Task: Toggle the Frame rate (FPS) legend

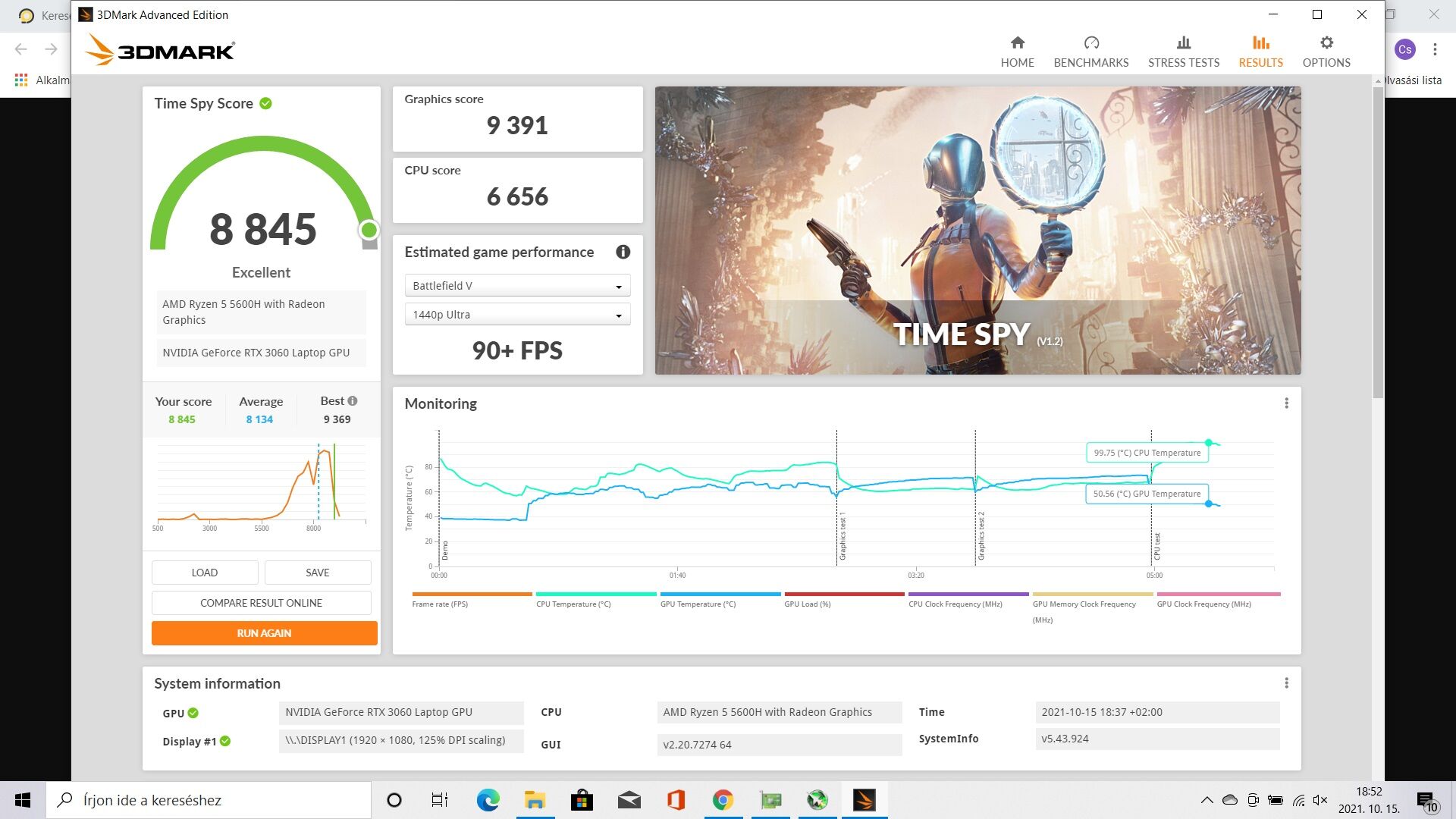Action: (472, 600)
